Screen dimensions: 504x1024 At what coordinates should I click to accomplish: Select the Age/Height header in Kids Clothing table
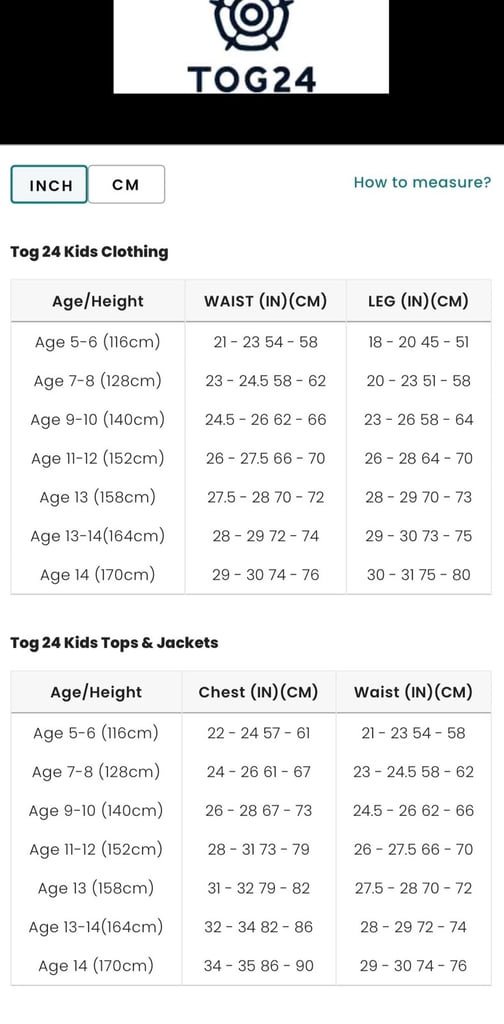pyautogui.click(x=98, y=301)
